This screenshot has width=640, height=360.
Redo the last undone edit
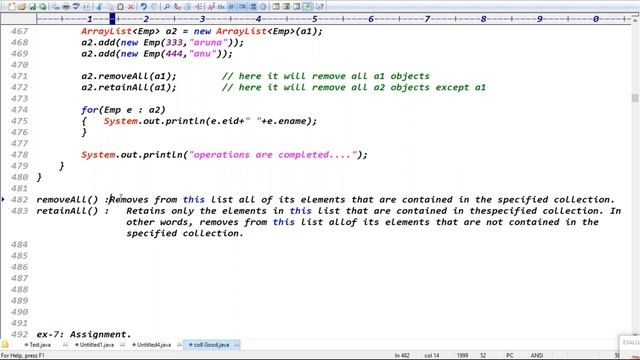coord(154,7)
